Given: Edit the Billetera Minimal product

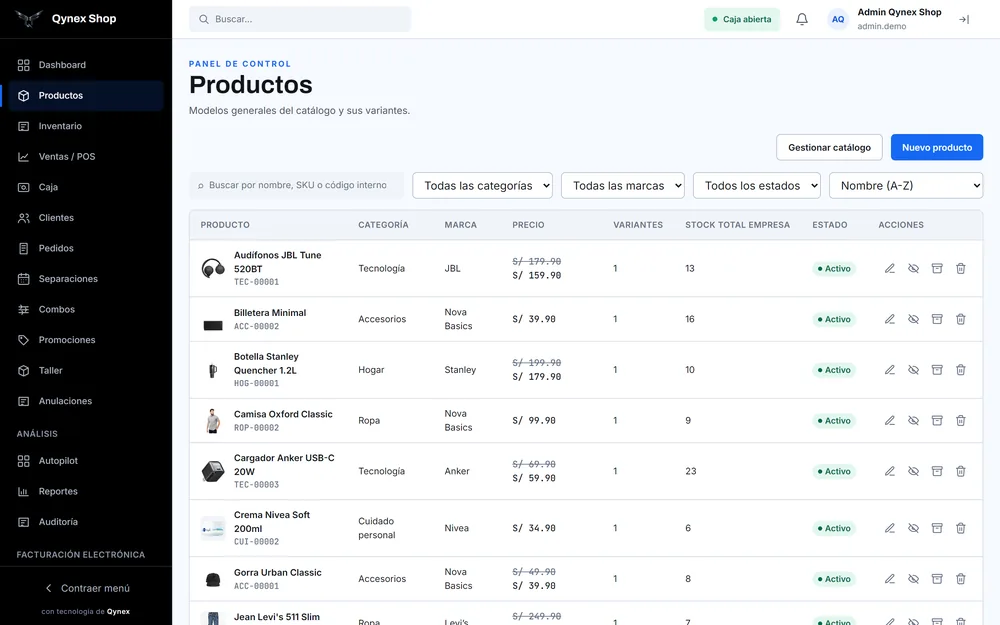Looking at the screenshot, I should pyautogui.click(x=890, y=319).
